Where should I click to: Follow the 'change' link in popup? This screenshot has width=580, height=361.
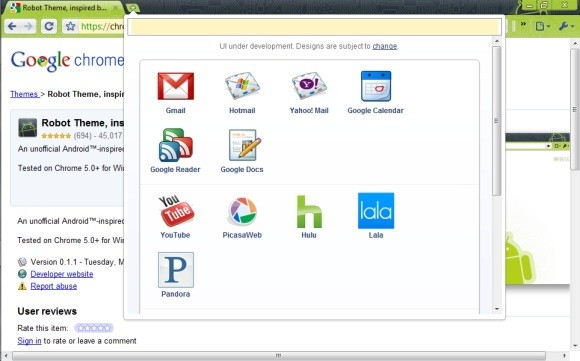385,46
